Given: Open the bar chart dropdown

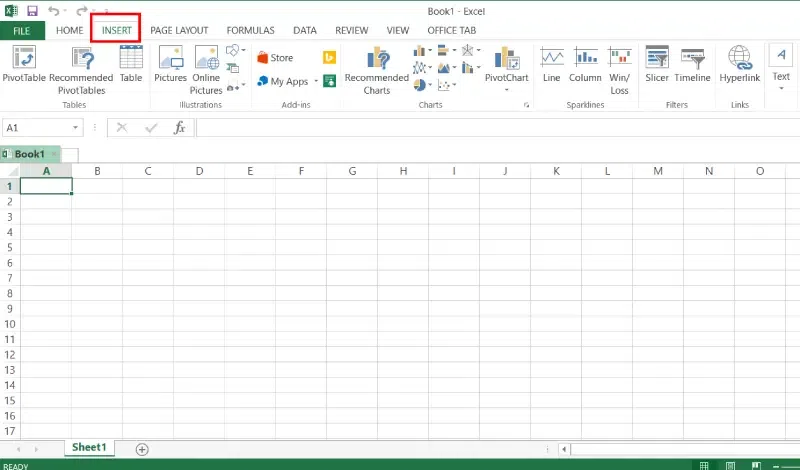Looking at the screenshot, I should [x=446, y=50].
